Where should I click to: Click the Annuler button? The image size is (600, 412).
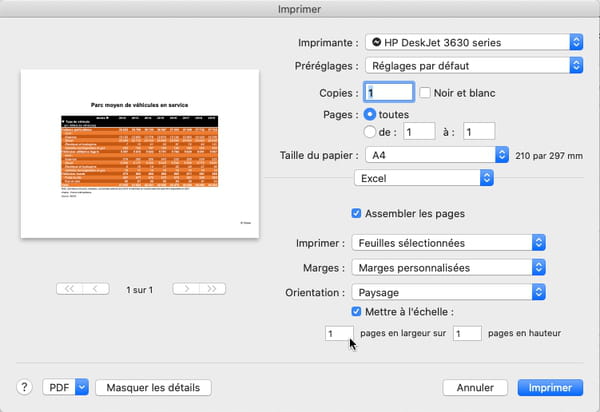click(x=475, y=388)
